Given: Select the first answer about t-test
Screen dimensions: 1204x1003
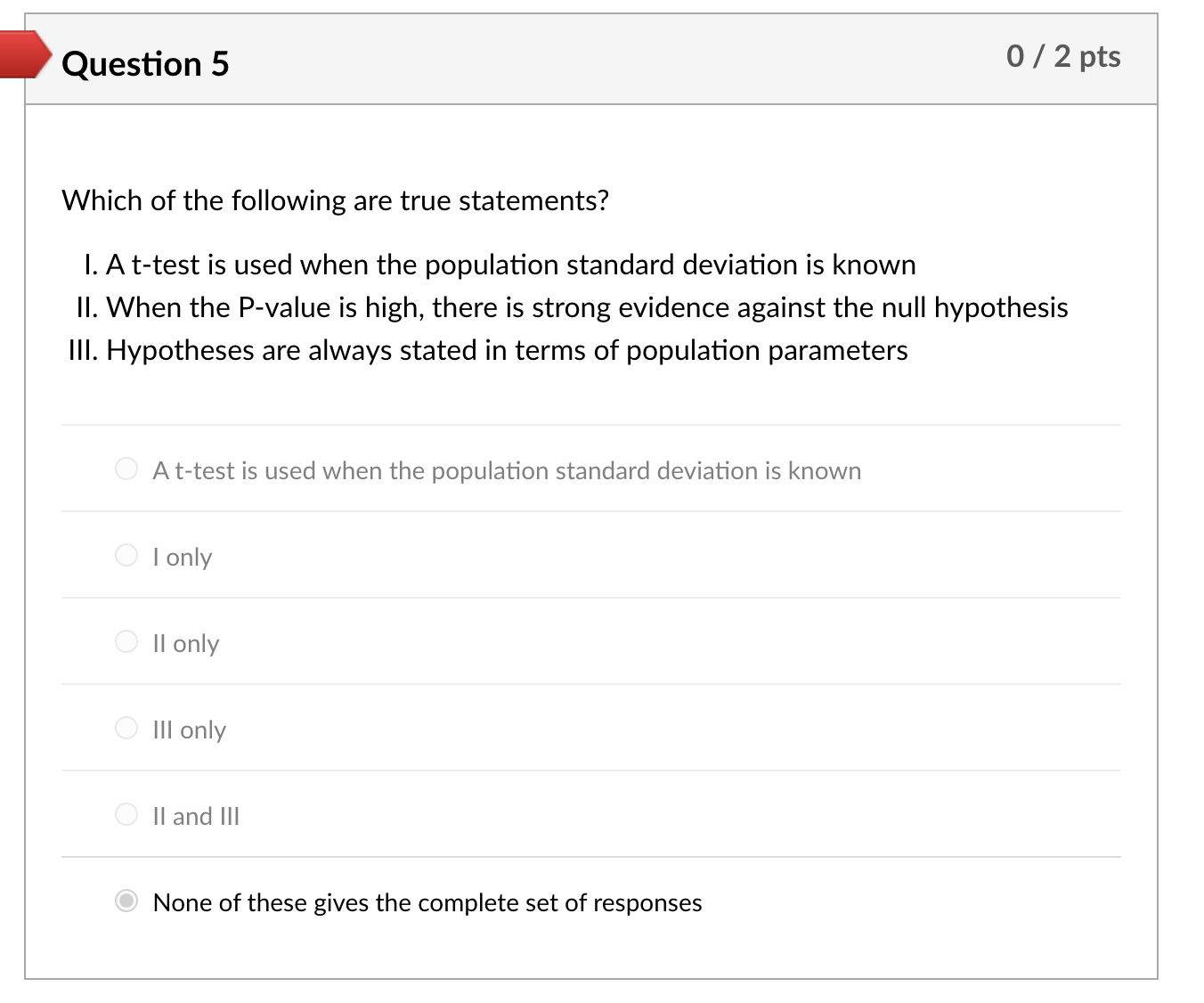Looking at the screenshot, I should pos(126,469).
